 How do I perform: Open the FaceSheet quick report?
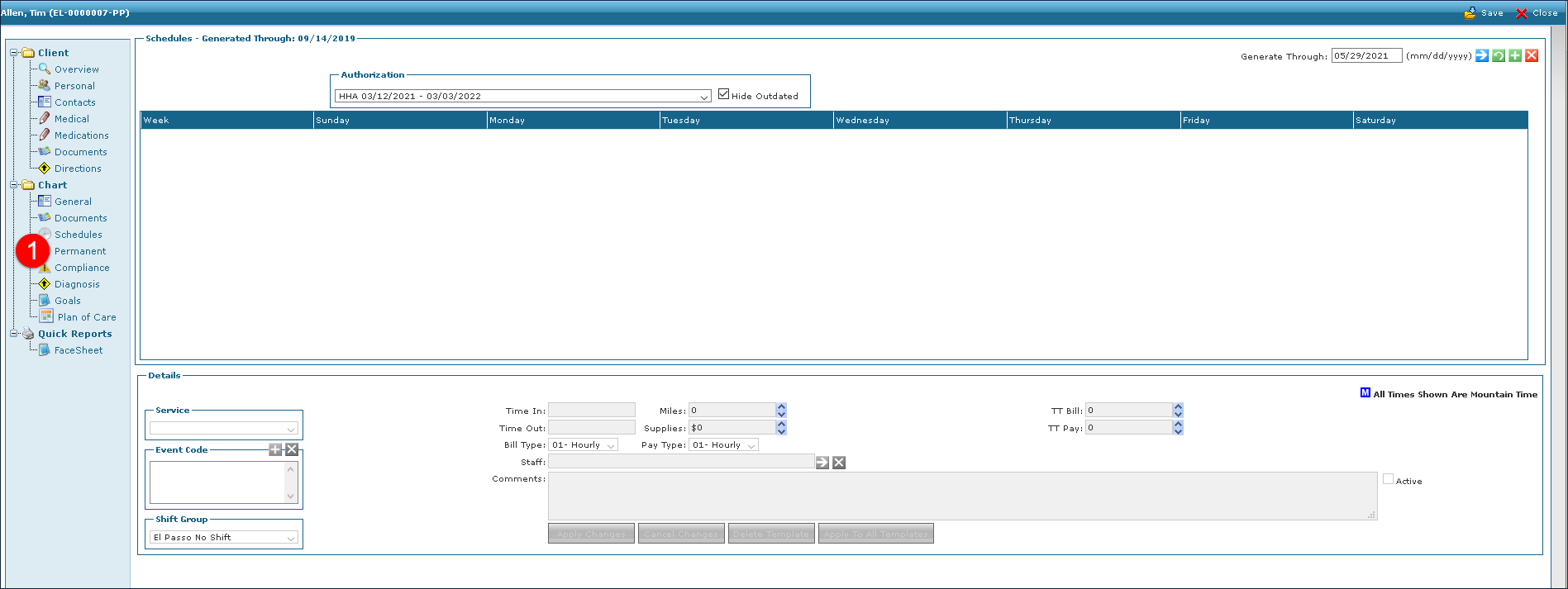point(79,350)
